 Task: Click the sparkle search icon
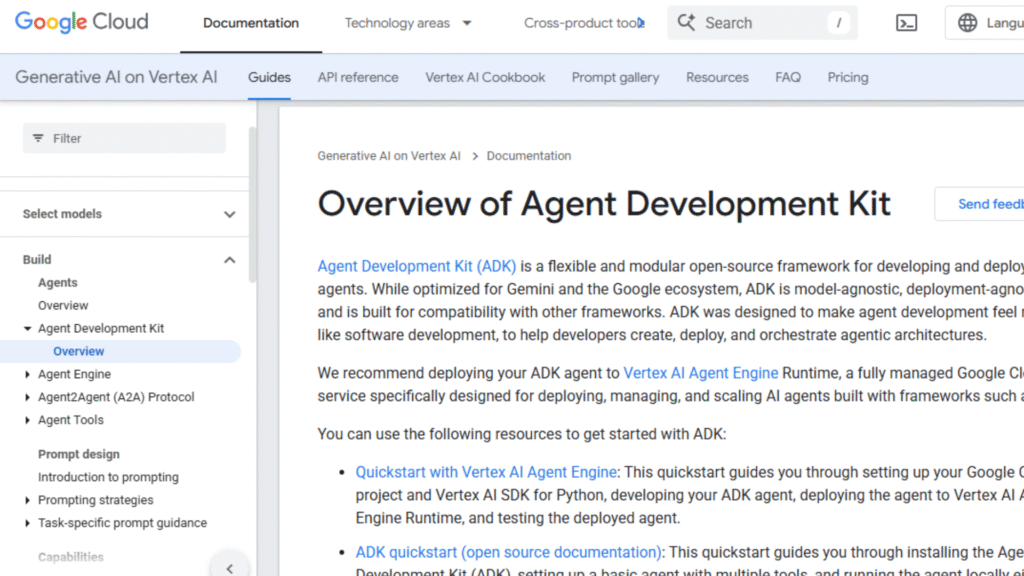point(686,23)
